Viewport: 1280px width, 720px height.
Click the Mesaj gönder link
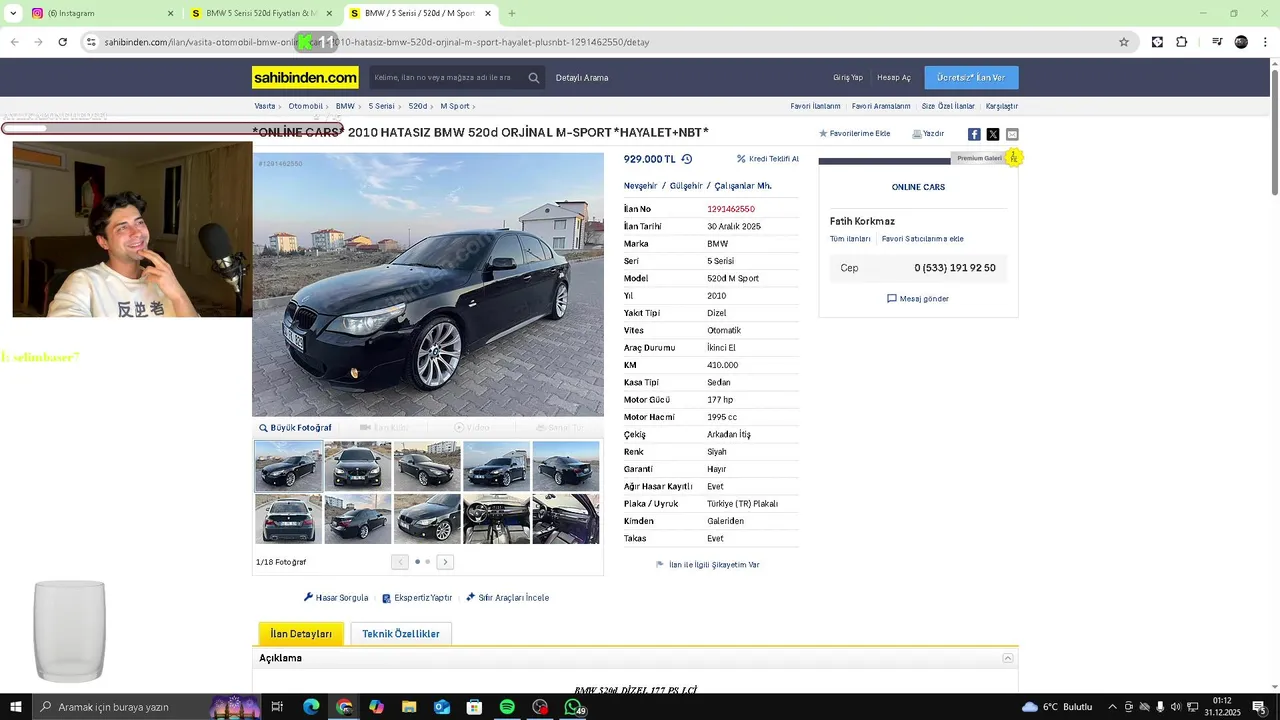918,298
